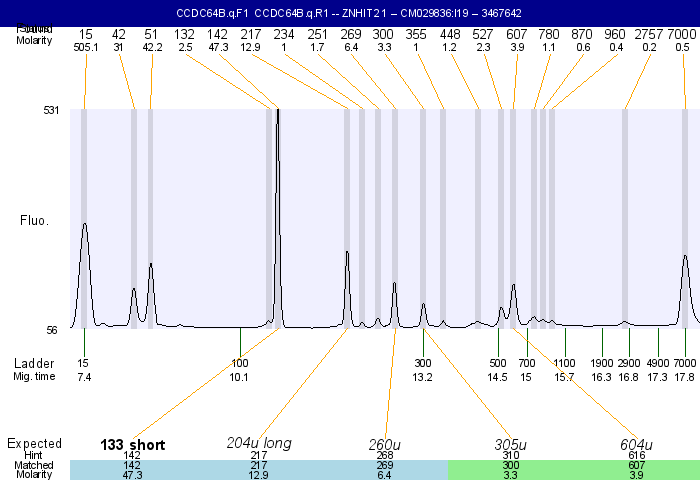Click the CCDC64B title header bar

tap(349, 13)
